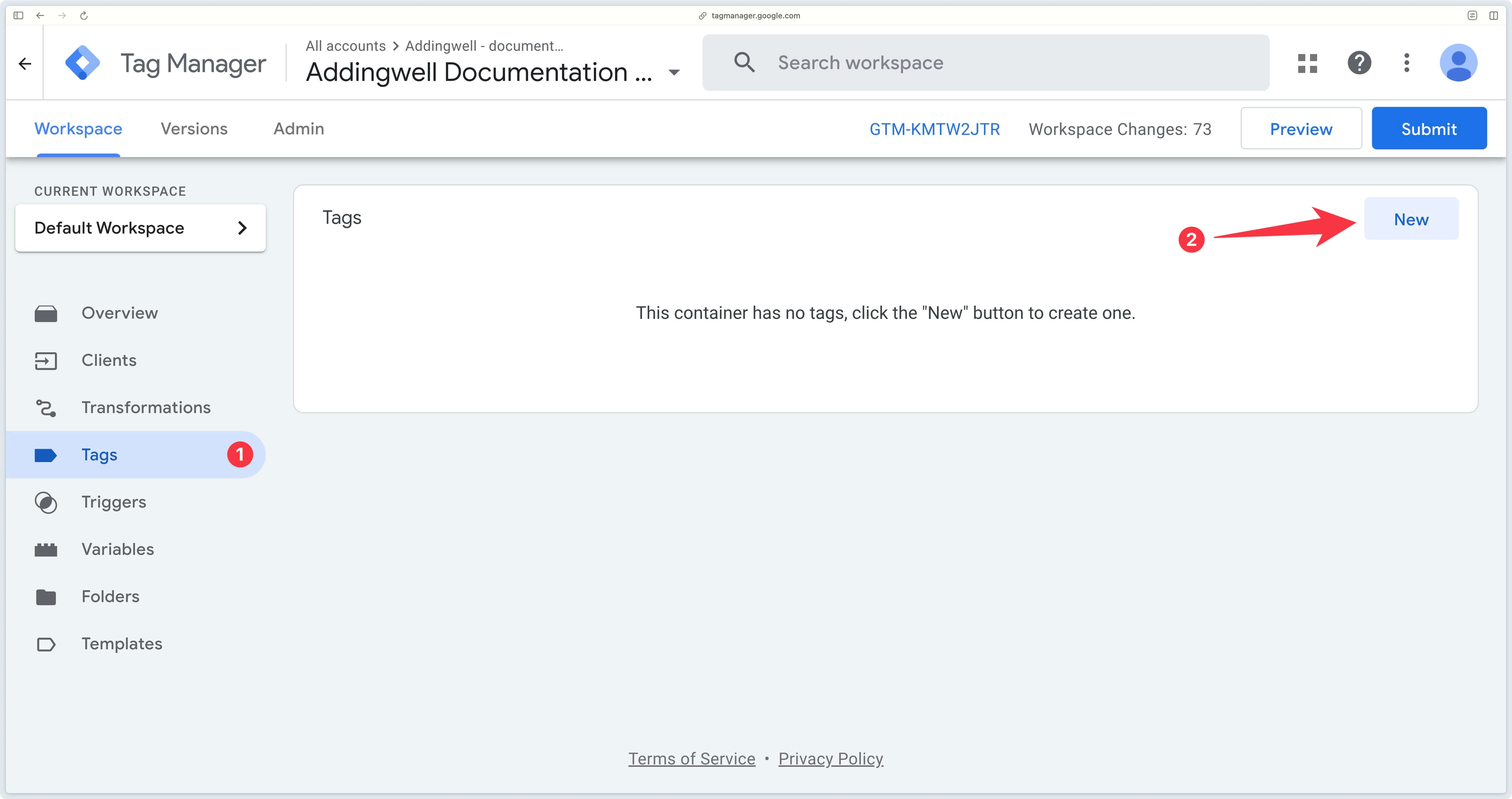
Task: Click the Triggers sidebar icon
Action: [46, 503]
